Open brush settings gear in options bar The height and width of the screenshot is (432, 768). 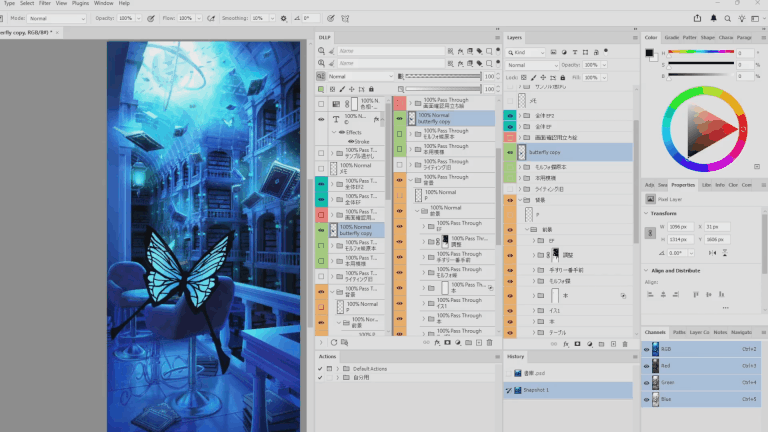[284, 18]
